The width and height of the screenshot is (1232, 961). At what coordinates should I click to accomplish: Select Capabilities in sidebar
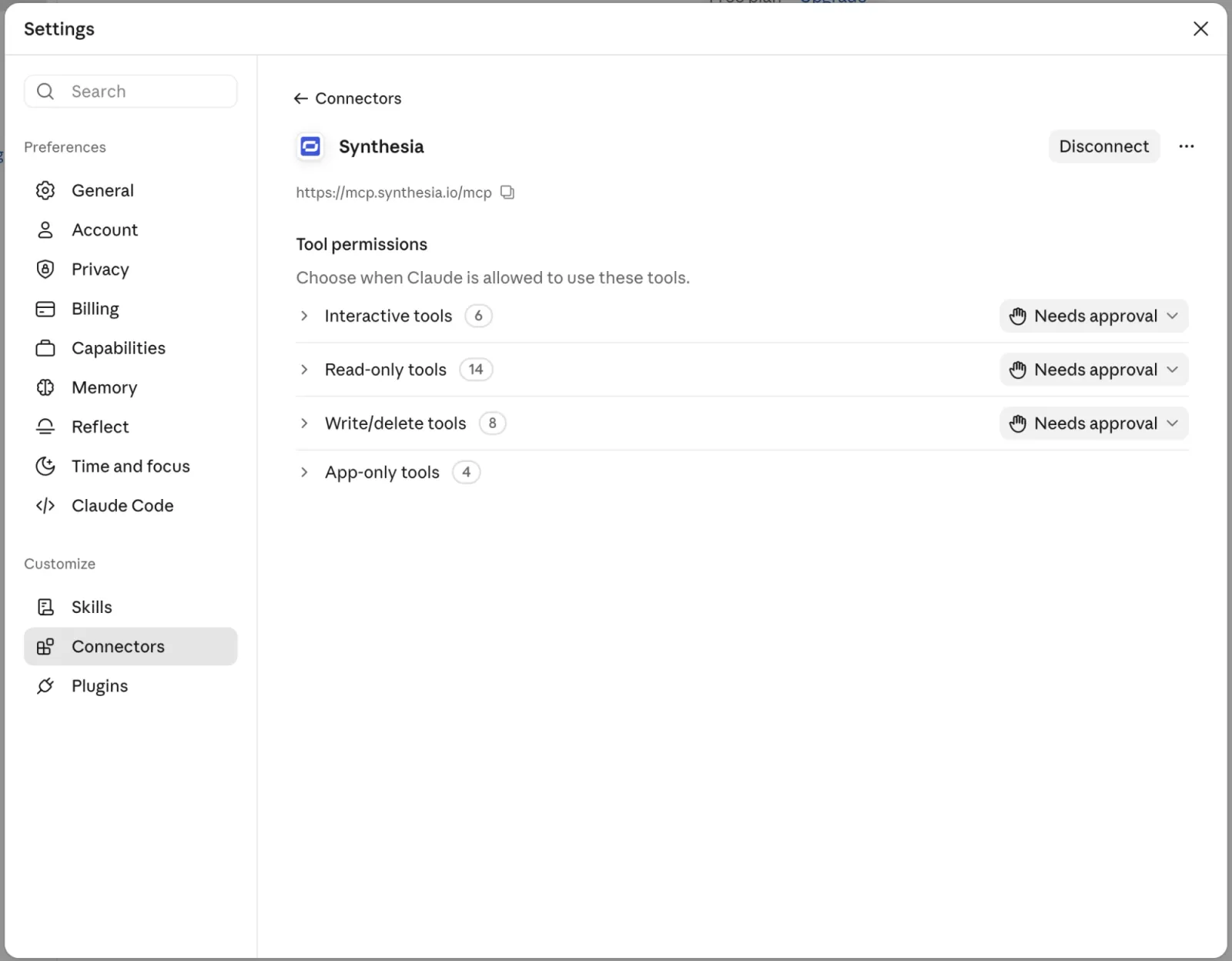131,348
